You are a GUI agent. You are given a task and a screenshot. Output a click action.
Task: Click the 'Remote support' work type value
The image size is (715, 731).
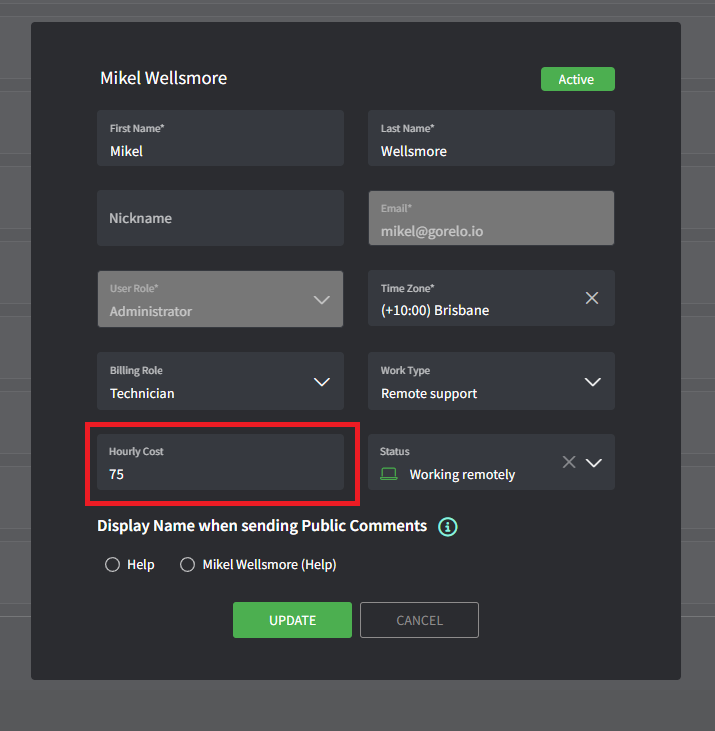[429, 394]
